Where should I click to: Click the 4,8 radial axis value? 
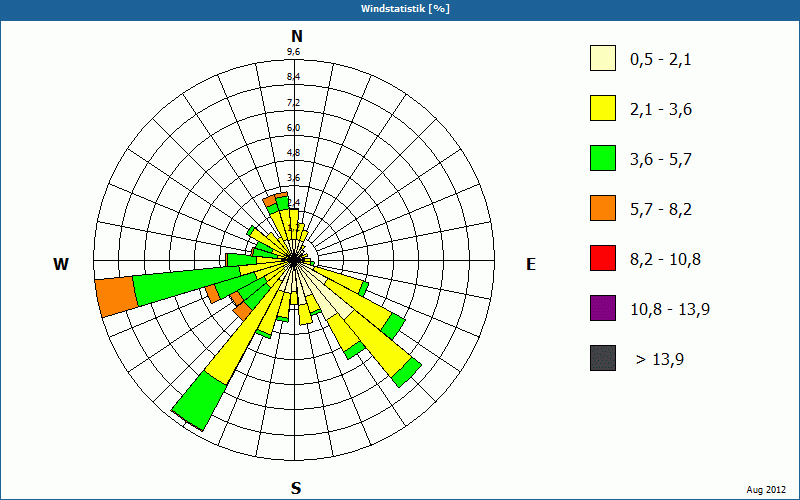293,153
